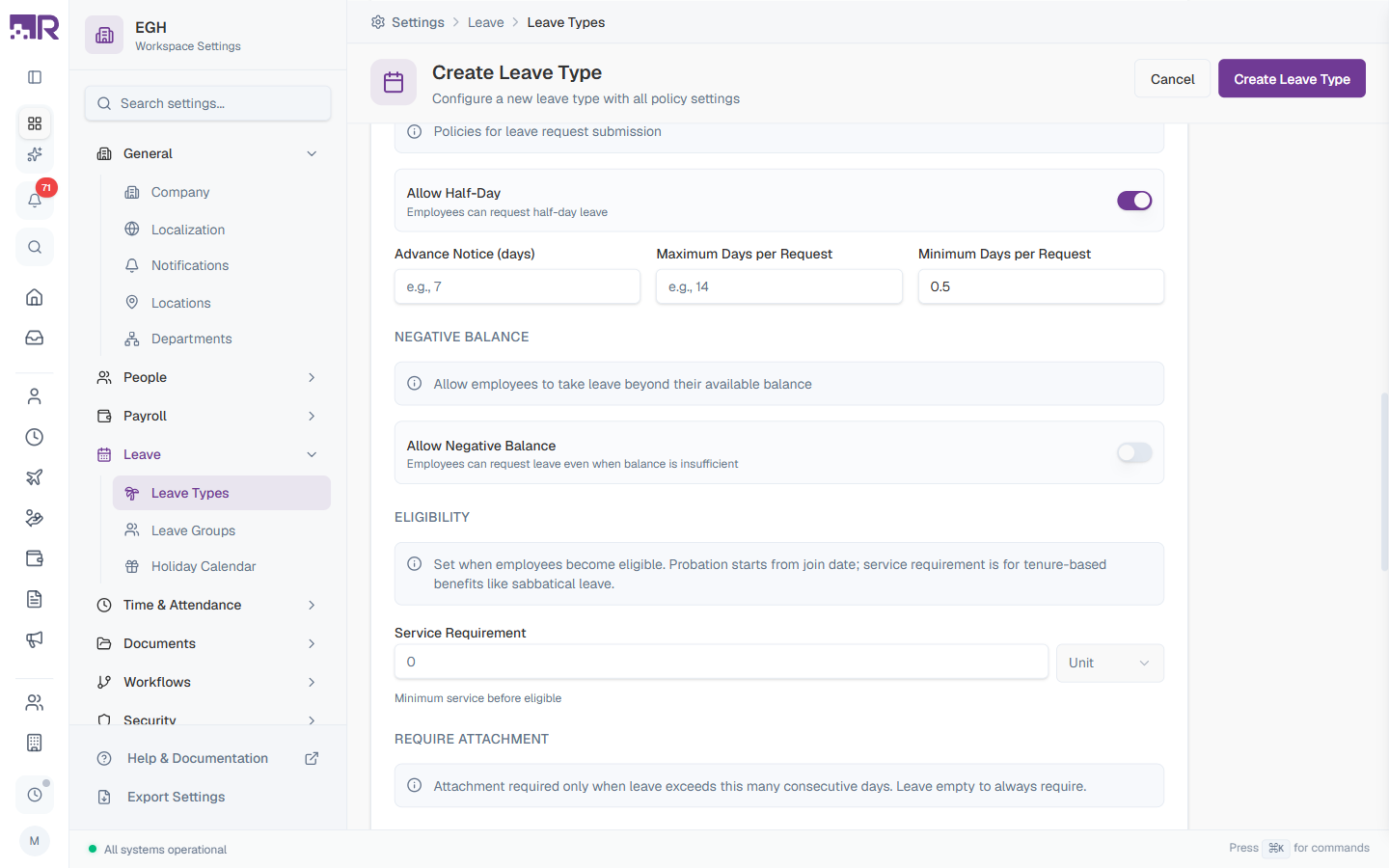Click the Advance Notice (days) field
1389x868 pixels.
517,286
